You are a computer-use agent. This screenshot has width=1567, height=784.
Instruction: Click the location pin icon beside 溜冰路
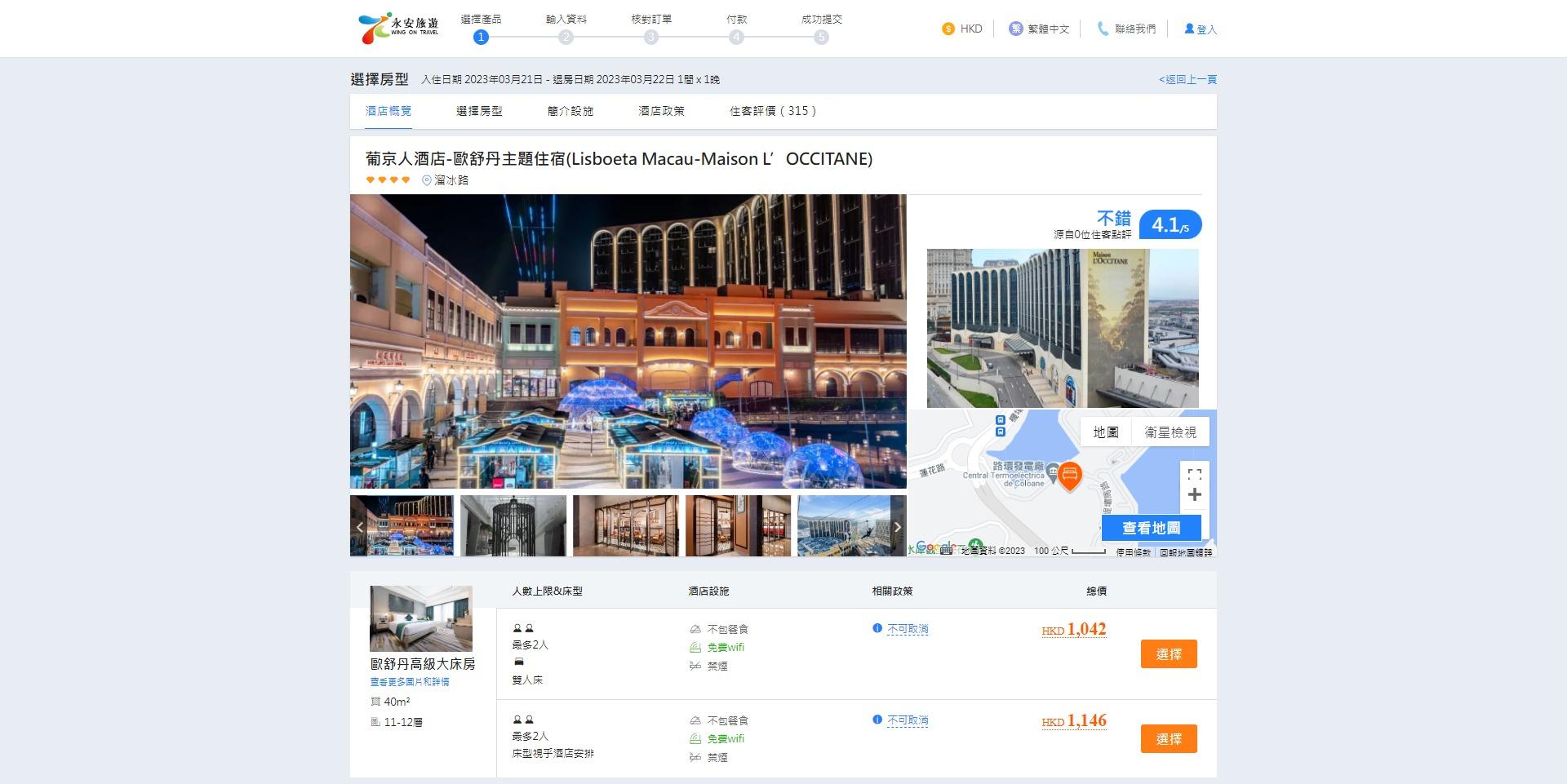(x=425, y=180)
